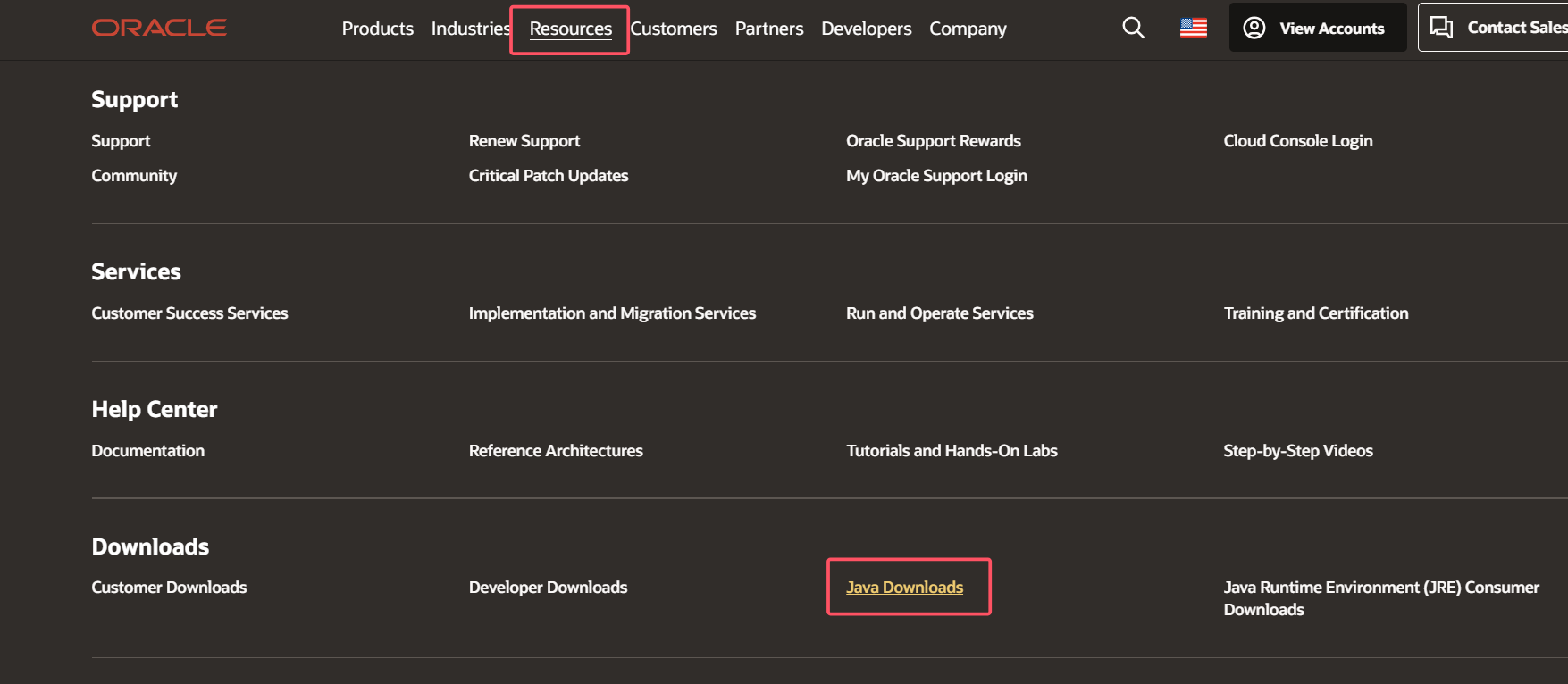Screen dimensions: 1568x684
Task: Open Run and Operate Services
Action: (x=940, y=313)
